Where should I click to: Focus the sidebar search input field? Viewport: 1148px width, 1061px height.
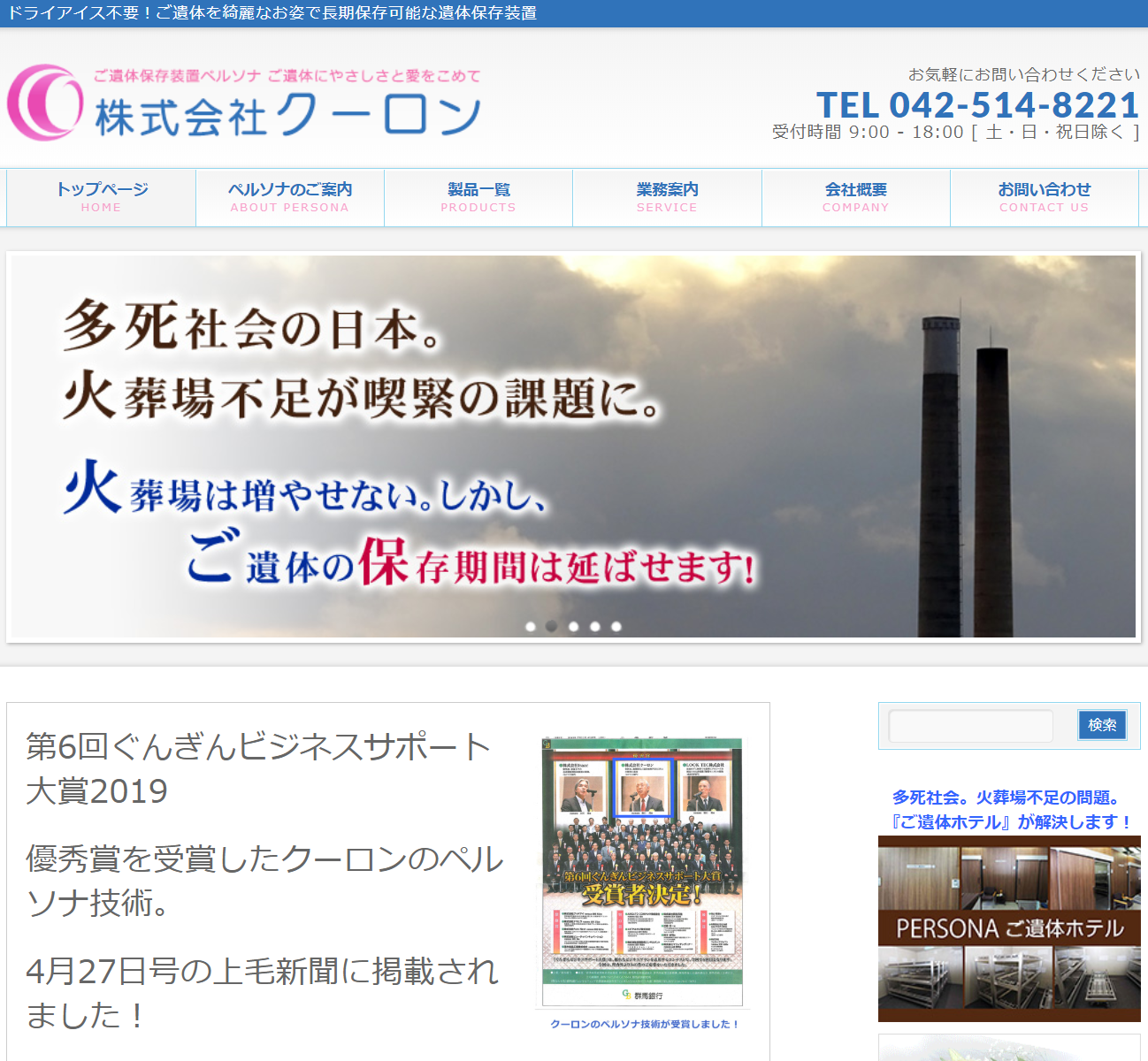[971, 726]
